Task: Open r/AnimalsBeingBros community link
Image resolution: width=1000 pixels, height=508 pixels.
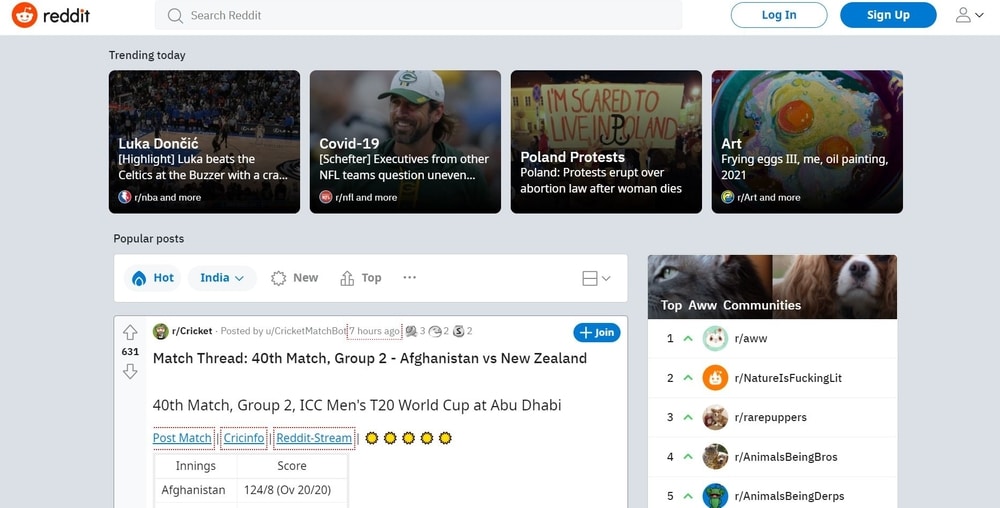Action: (x=786, y=457)
